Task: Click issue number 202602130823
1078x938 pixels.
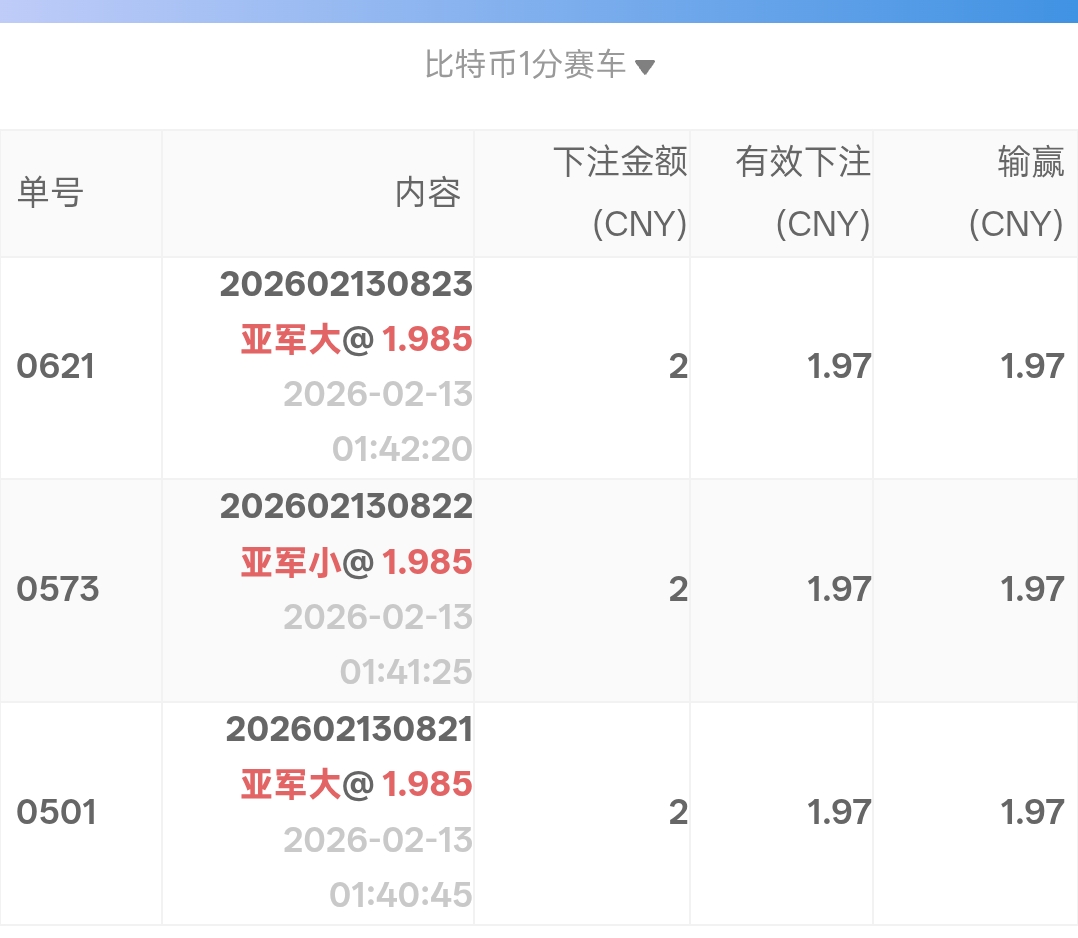Action: [346, 285]
